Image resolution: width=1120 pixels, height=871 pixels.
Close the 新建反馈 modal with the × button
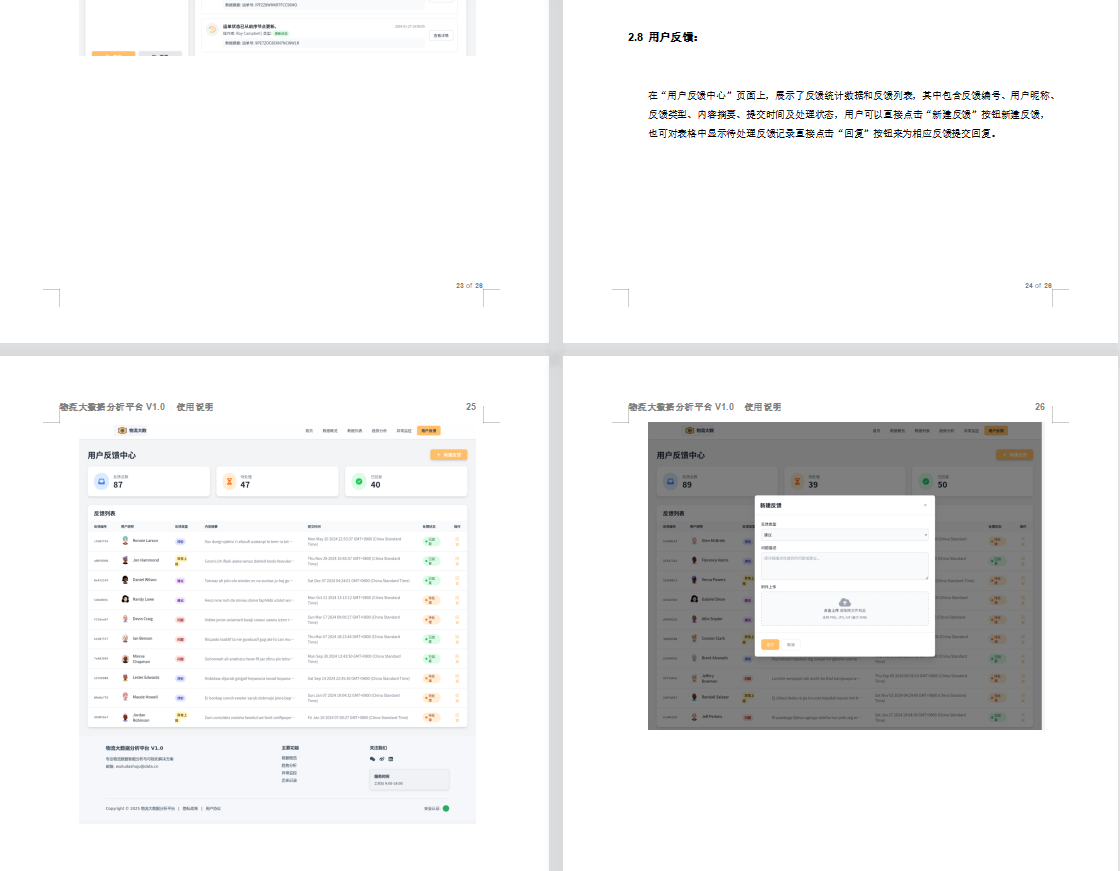[x=925, y=505]
